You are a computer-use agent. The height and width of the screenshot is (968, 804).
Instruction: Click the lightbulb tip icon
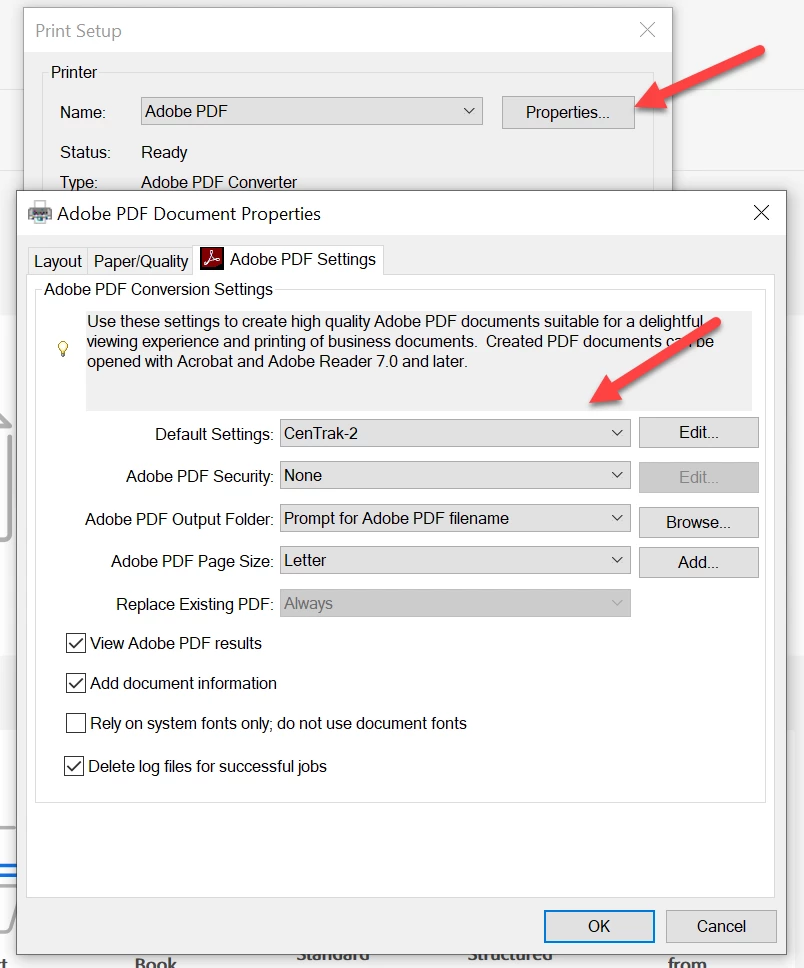pos(63,348)
